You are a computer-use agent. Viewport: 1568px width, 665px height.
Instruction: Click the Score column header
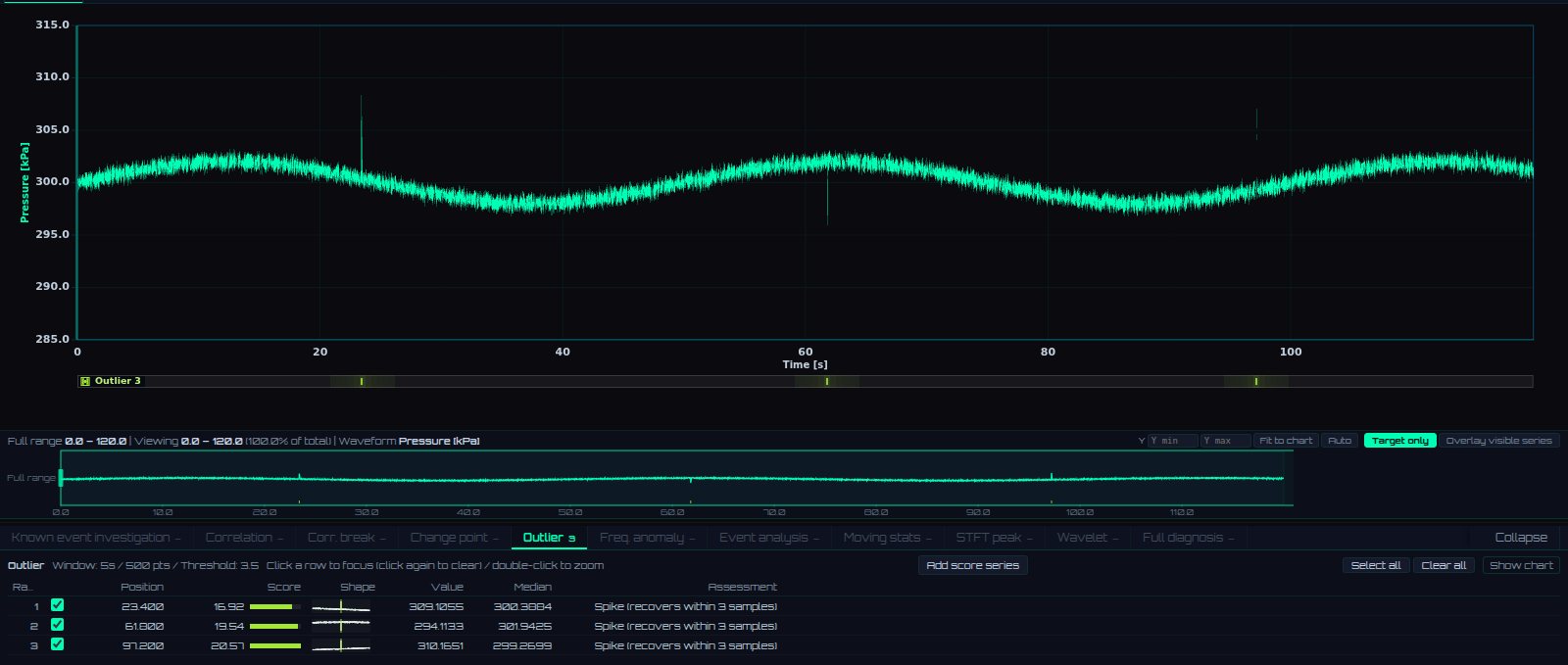tap(284, 587)
